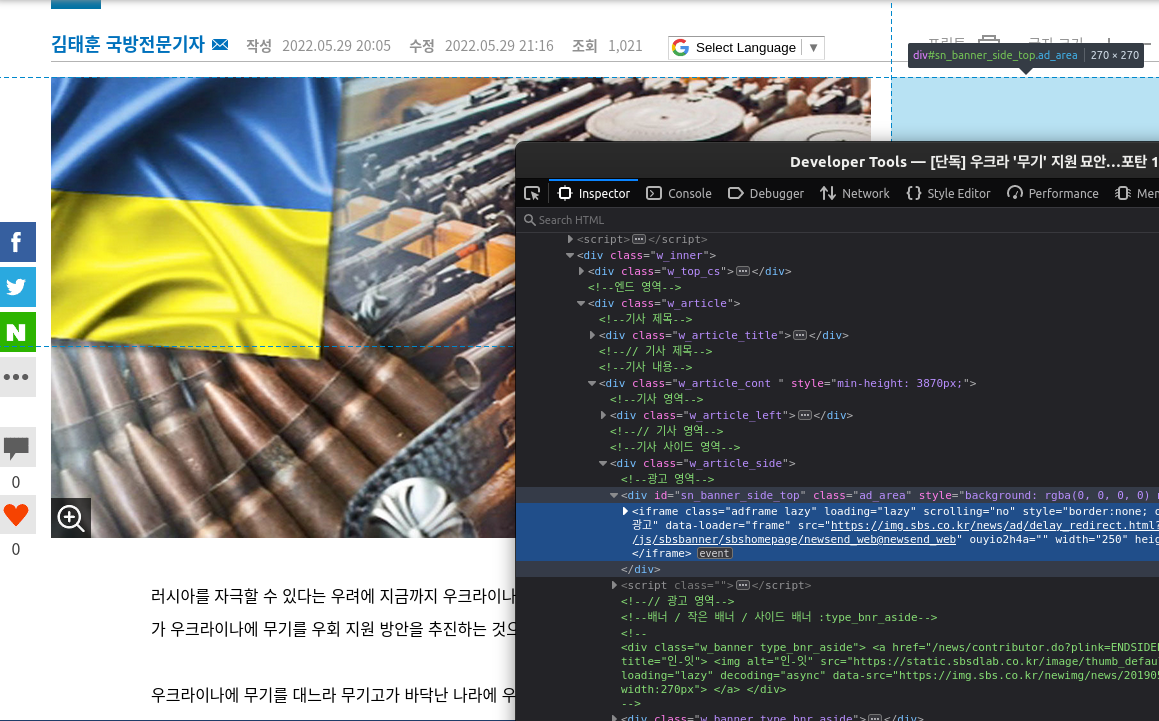Viewport: 1159px width, 721px height.
Task: Open the Select Language dropdown
Action: (x=746, y=47)
